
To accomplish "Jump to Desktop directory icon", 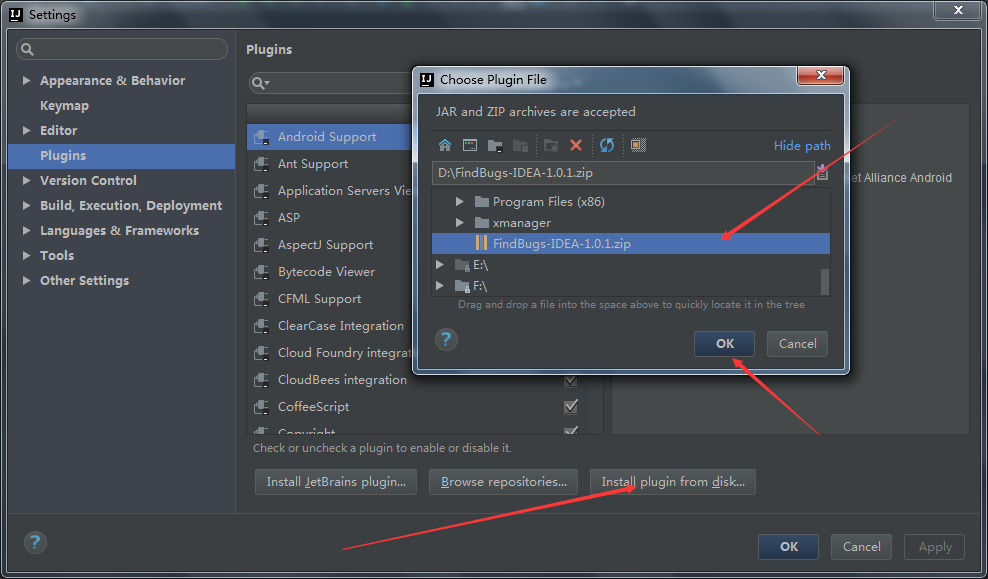I will pyautogui.click(x=470, y=146).
